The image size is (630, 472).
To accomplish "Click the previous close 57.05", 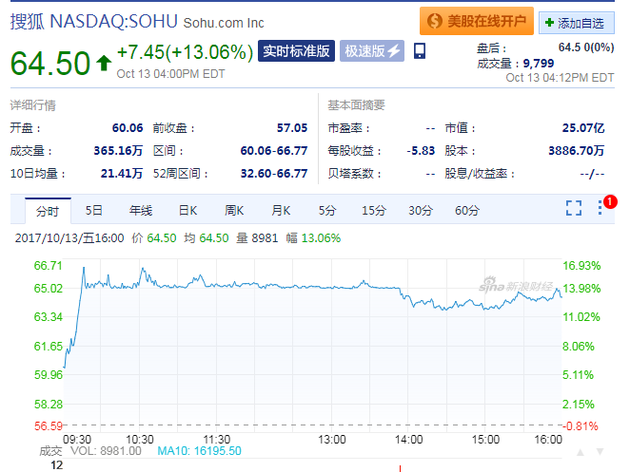I will click(x=292, y=128).
